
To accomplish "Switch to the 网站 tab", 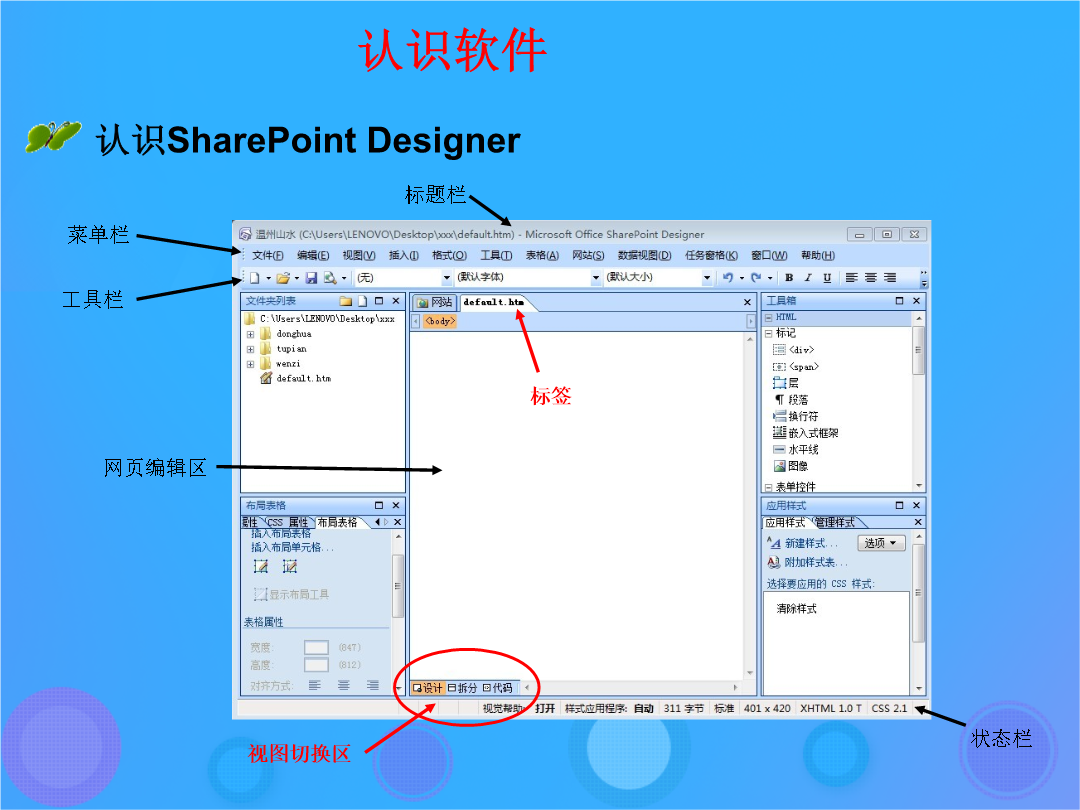I will (x=435, y=302).
